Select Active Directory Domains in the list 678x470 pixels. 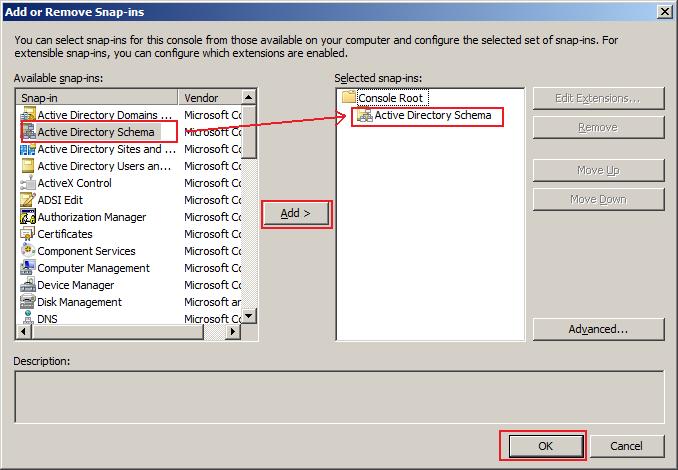coord(105,115)
